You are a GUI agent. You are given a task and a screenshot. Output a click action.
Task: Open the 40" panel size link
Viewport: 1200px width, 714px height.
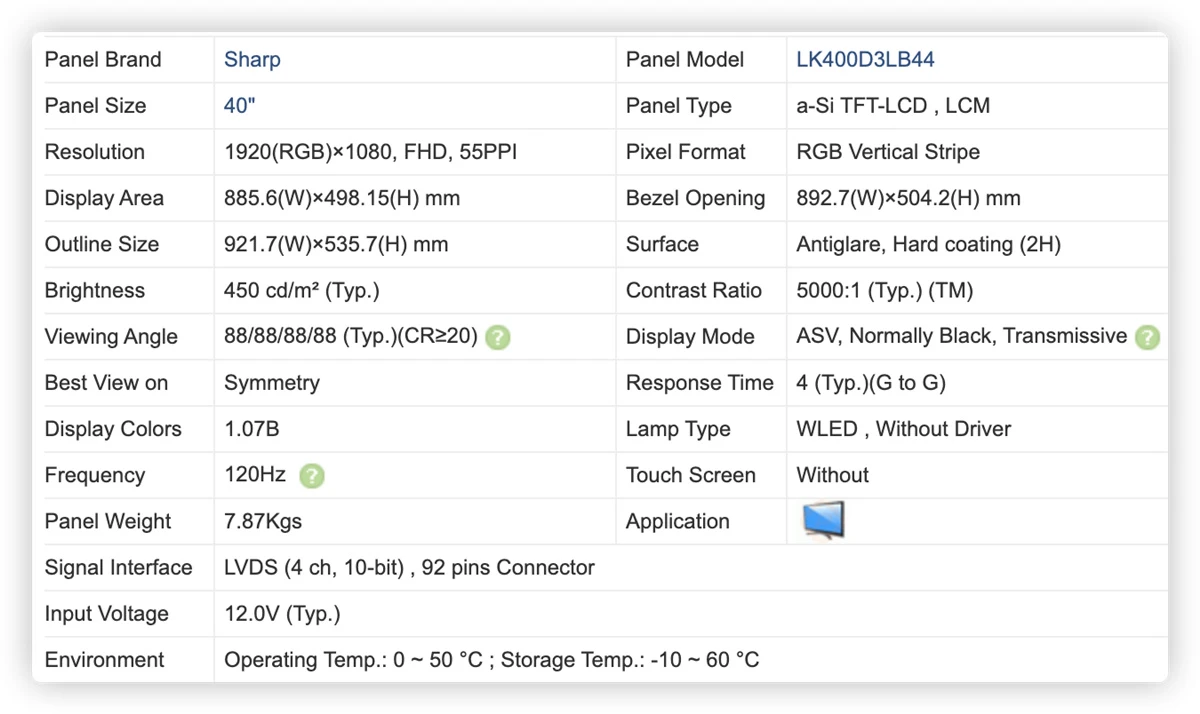tap(240, 106)
